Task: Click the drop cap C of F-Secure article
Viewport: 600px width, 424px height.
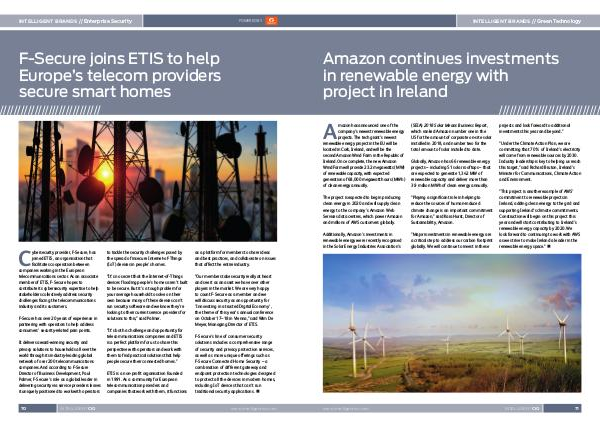Action: tap(24, 258)
